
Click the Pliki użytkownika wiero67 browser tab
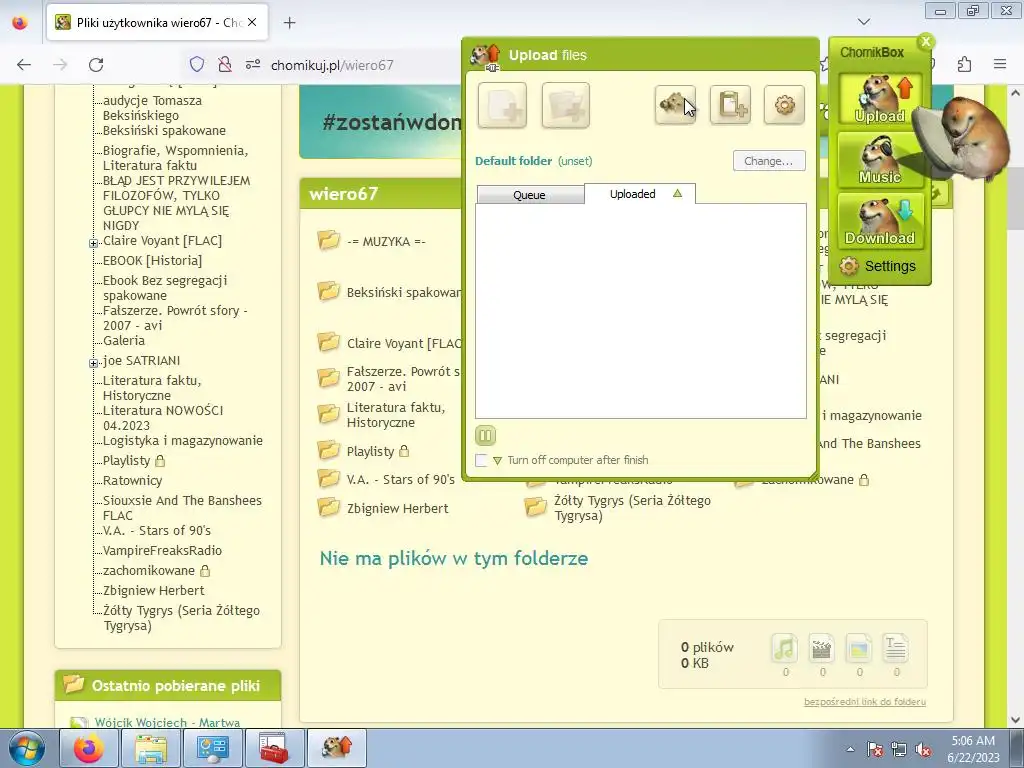(x=156, y=22)
